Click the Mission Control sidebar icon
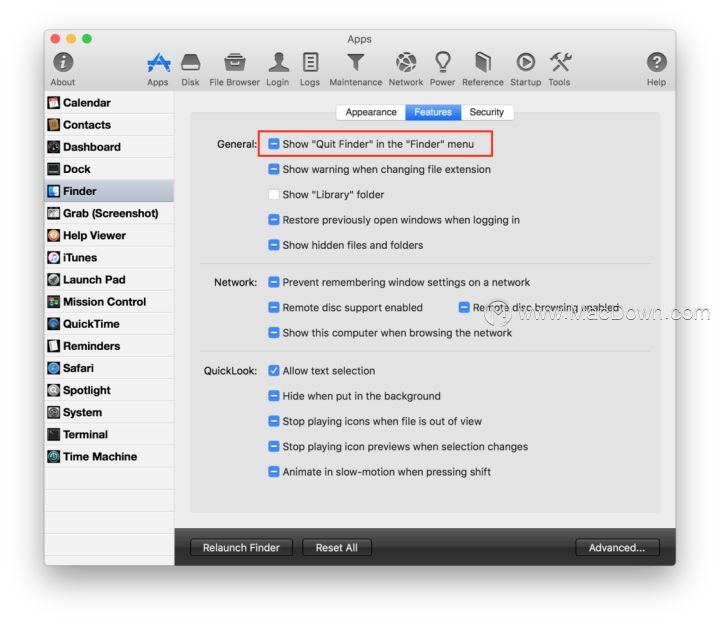This screenshot has height=624, width=720. click(54, 302)
